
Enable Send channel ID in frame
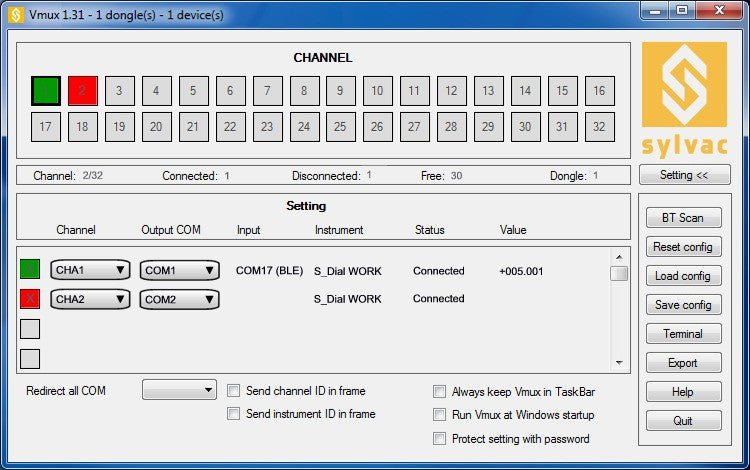tap(234, 391)
